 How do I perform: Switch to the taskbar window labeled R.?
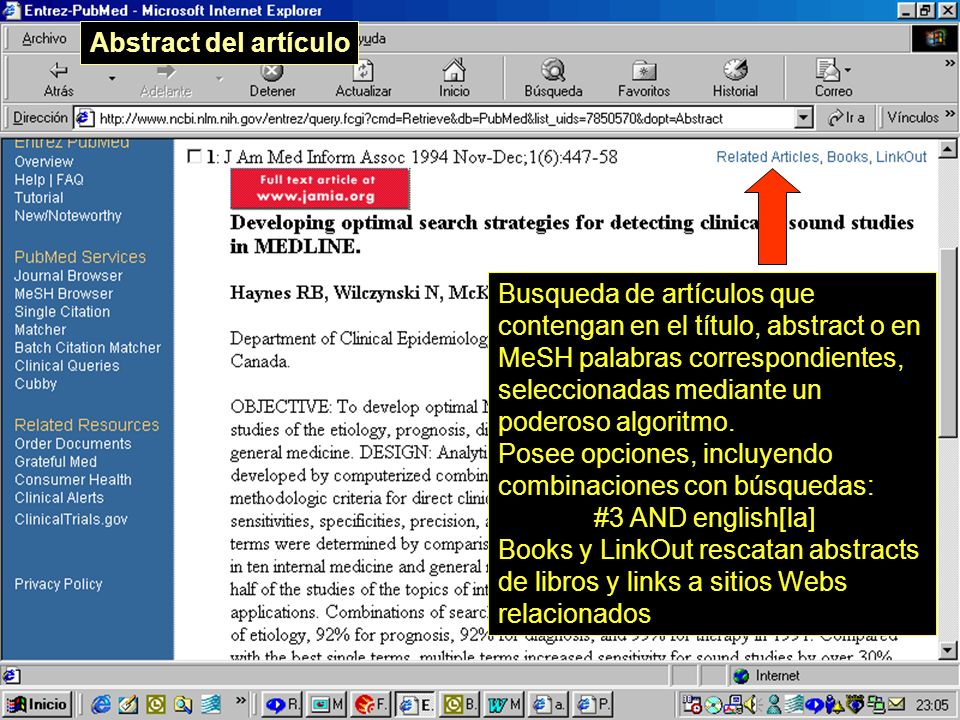point(283,705)
